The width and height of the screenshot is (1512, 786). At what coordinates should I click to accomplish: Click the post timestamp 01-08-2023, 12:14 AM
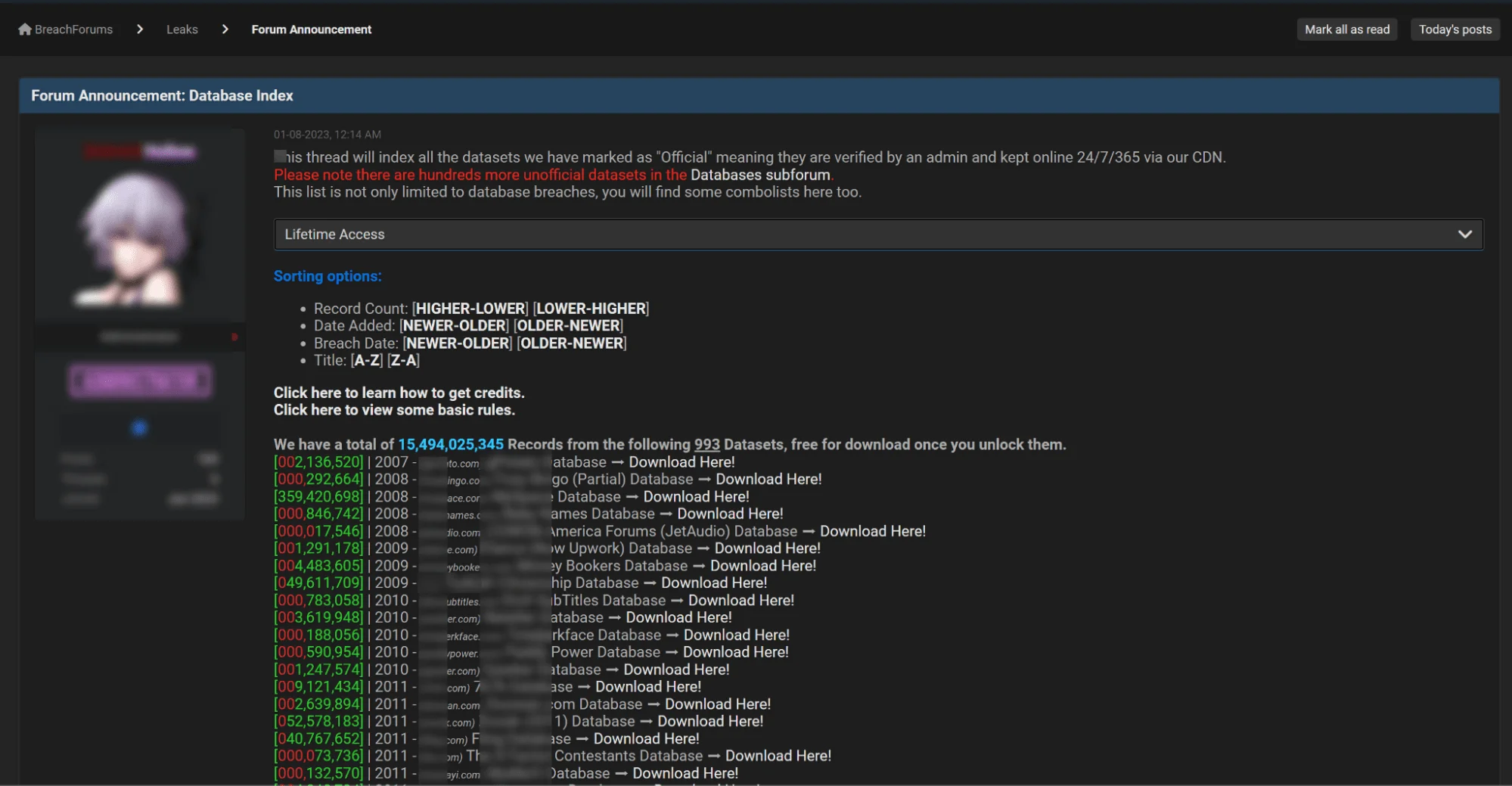point(328,135)
